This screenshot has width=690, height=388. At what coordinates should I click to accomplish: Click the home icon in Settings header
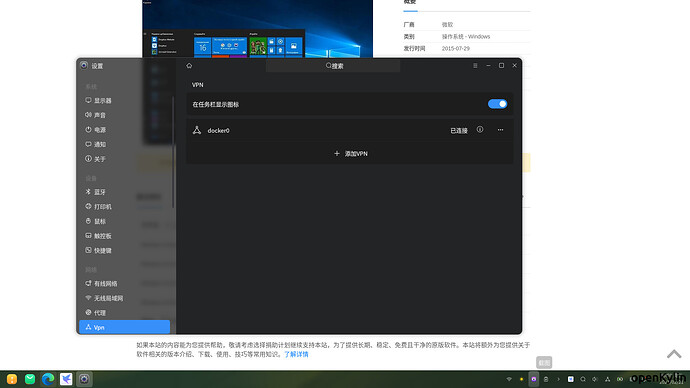click(189, 66)
